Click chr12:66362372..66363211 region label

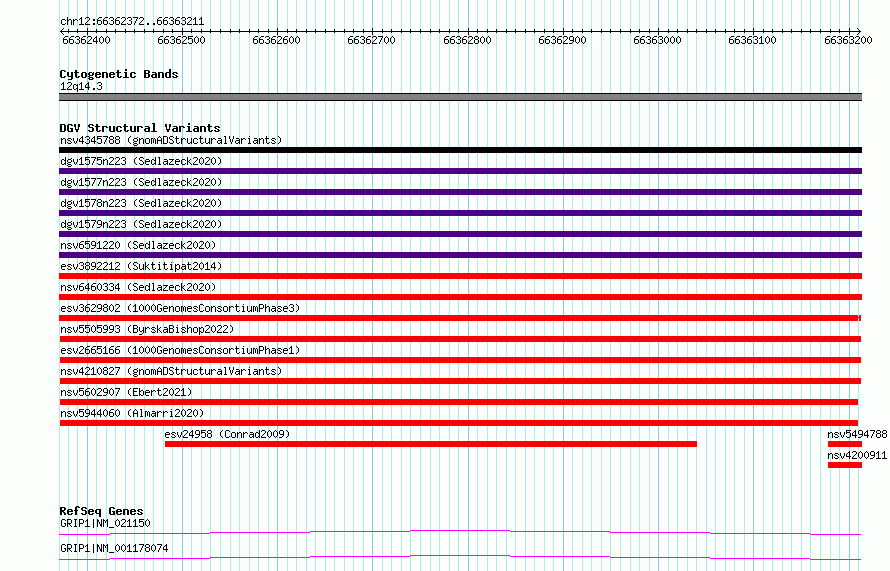tap(132, 21)
